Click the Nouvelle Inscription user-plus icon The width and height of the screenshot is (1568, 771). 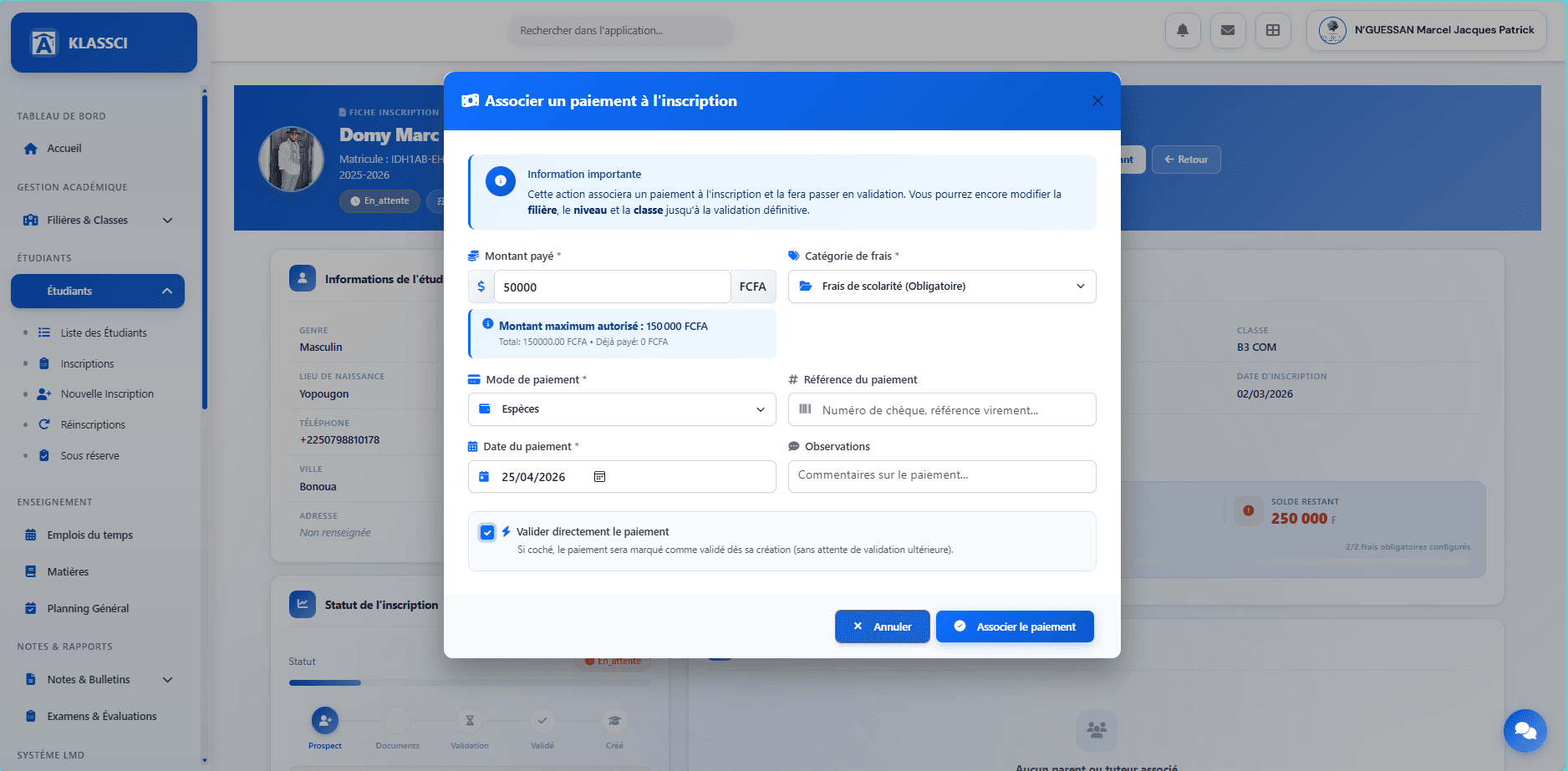pos(44,394)
